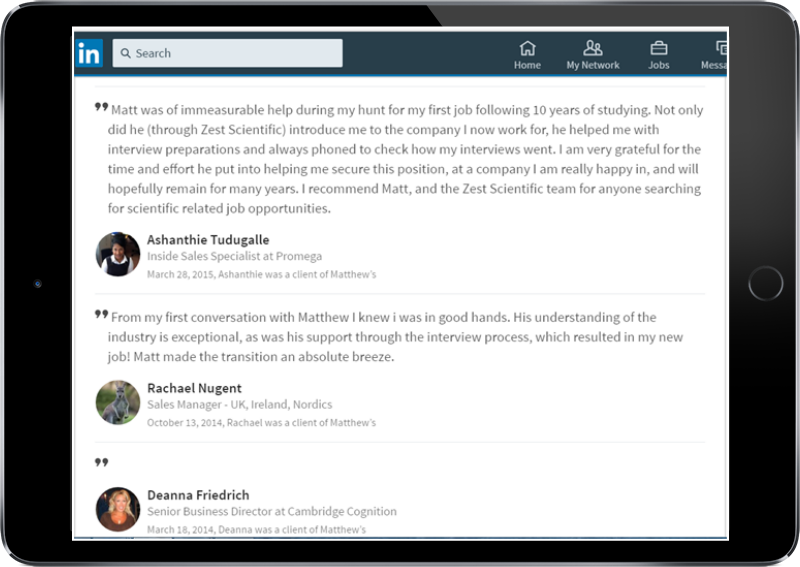Image resolution: width=800 pixels, height=567 pixels.
Task: Click the Ashanthie Tudugalle name link
Action: tap(208, 240)
